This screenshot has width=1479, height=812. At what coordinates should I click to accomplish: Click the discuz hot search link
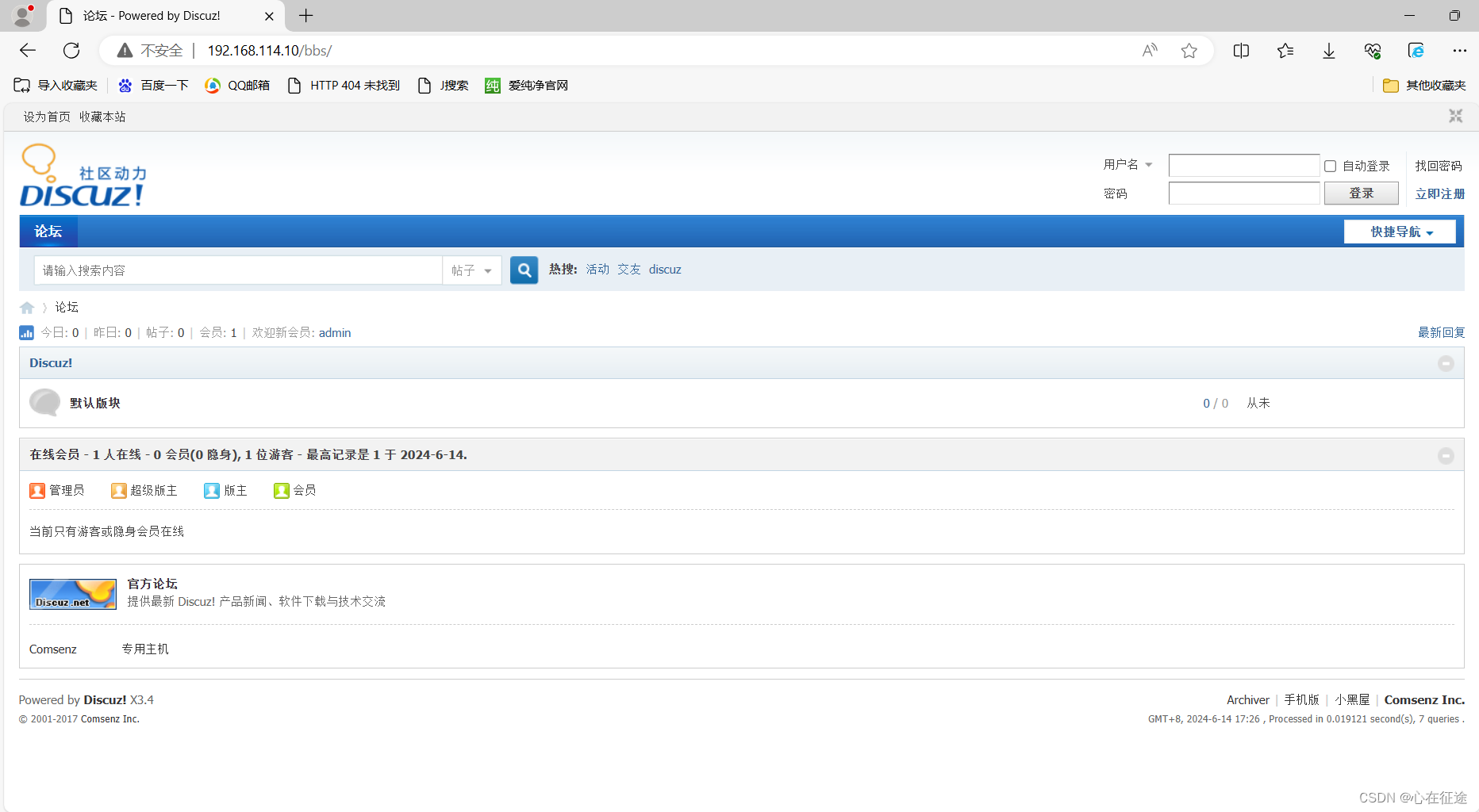pyautogui.click(x=665, y=270)
